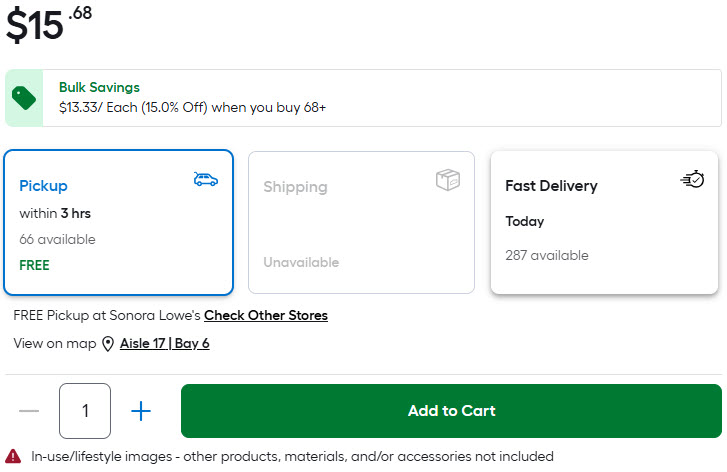727x472 pixels.
Task: Click the 66 available pickup text
Action: click(x=58, y=240)
